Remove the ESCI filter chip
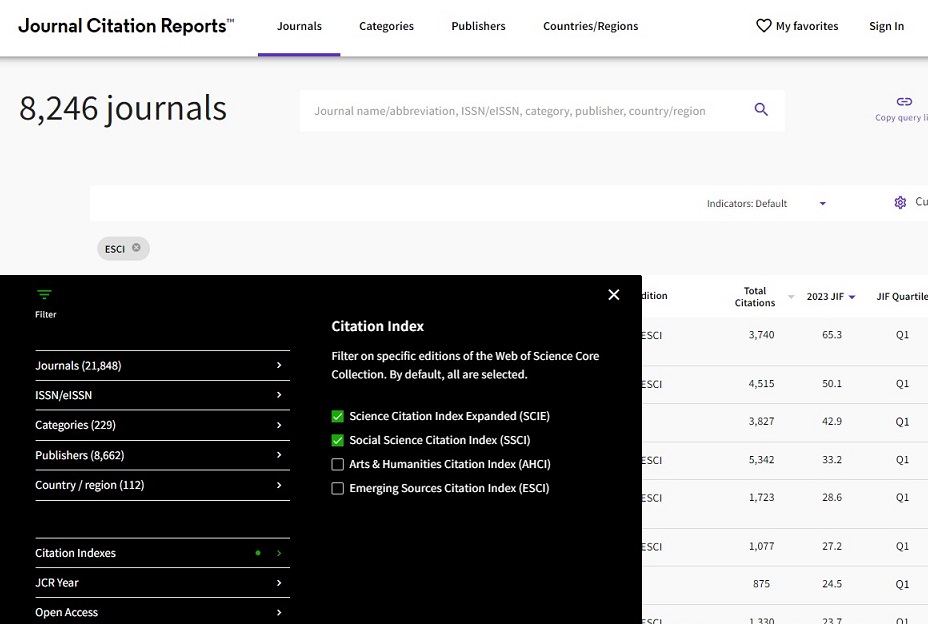The height and width of the screenshot is (624, 928). coord(136,247)
